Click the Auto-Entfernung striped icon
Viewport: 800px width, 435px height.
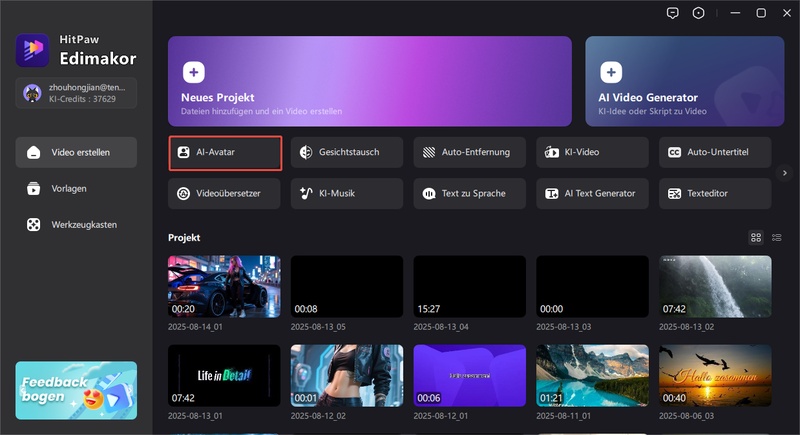pos(429,152)
